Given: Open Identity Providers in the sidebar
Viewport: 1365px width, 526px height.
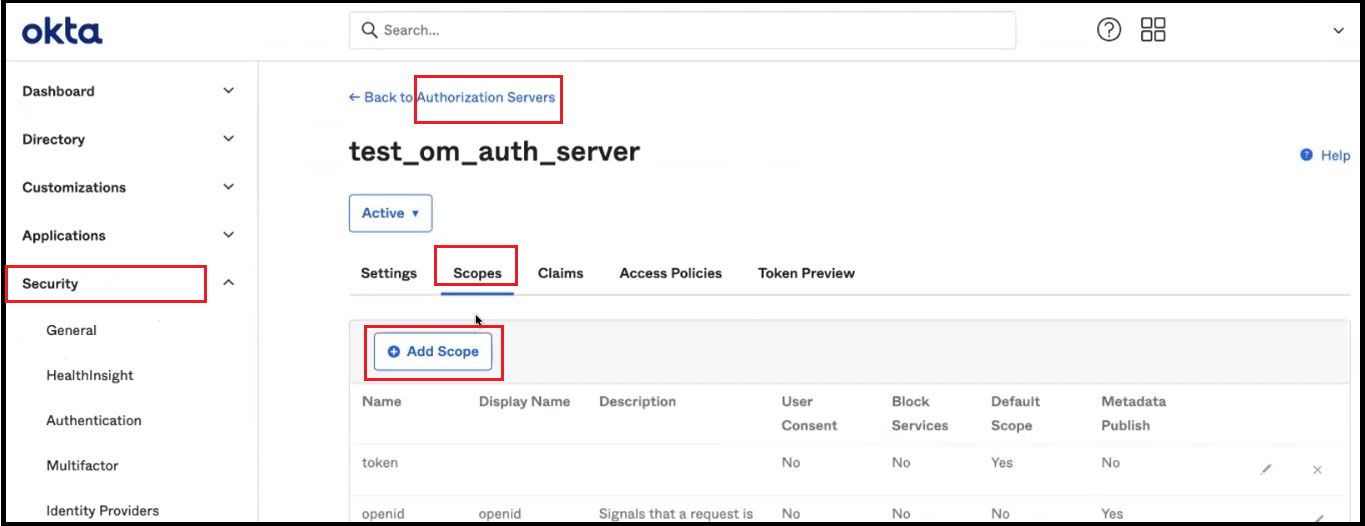Looking at the screenshot, I should (102, 510).
